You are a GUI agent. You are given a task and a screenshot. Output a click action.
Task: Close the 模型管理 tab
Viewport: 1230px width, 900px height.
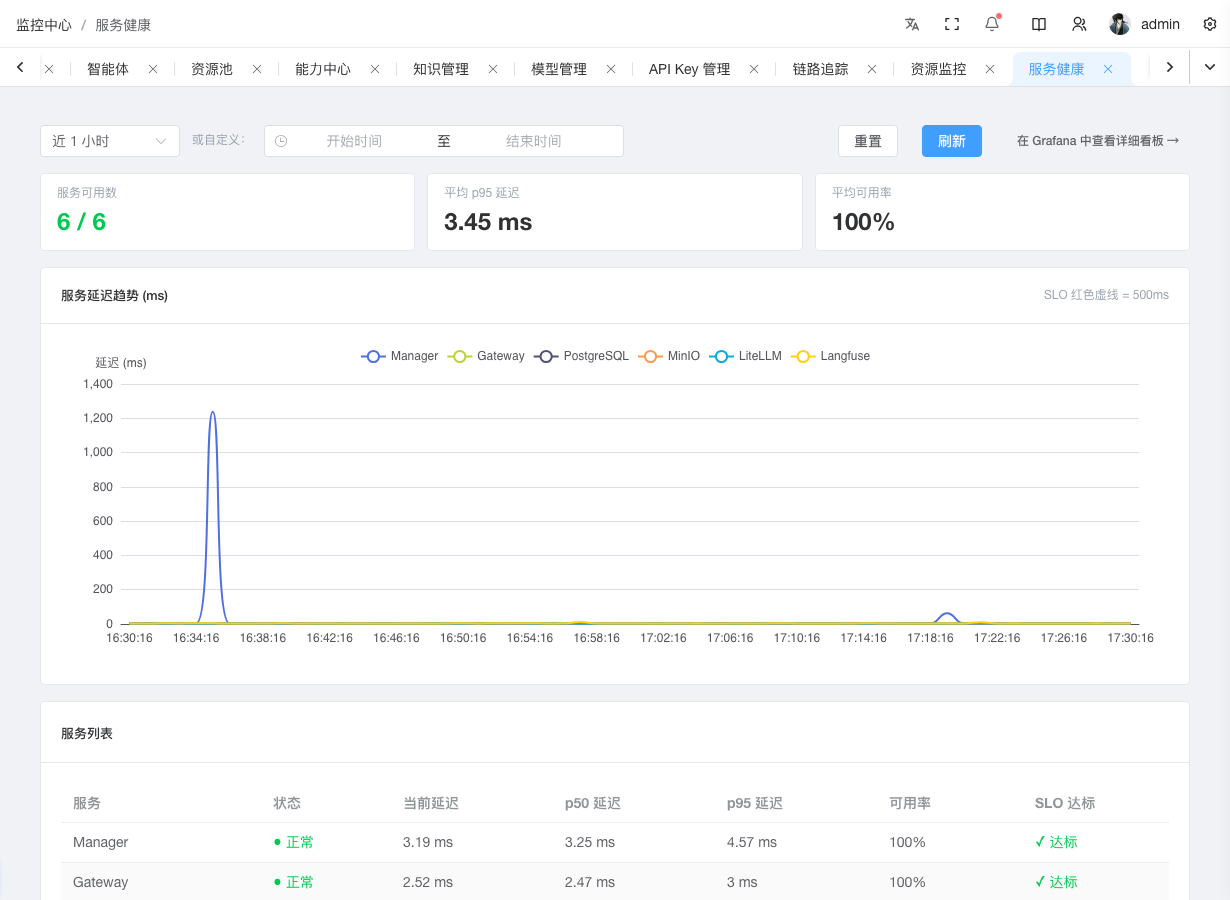611,69
